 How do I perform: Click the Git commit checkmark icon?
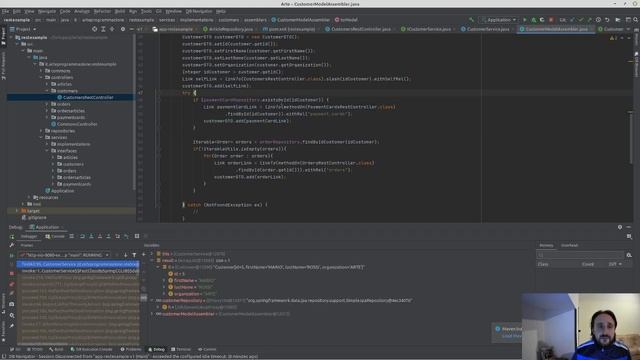click(x=581, y=20)
